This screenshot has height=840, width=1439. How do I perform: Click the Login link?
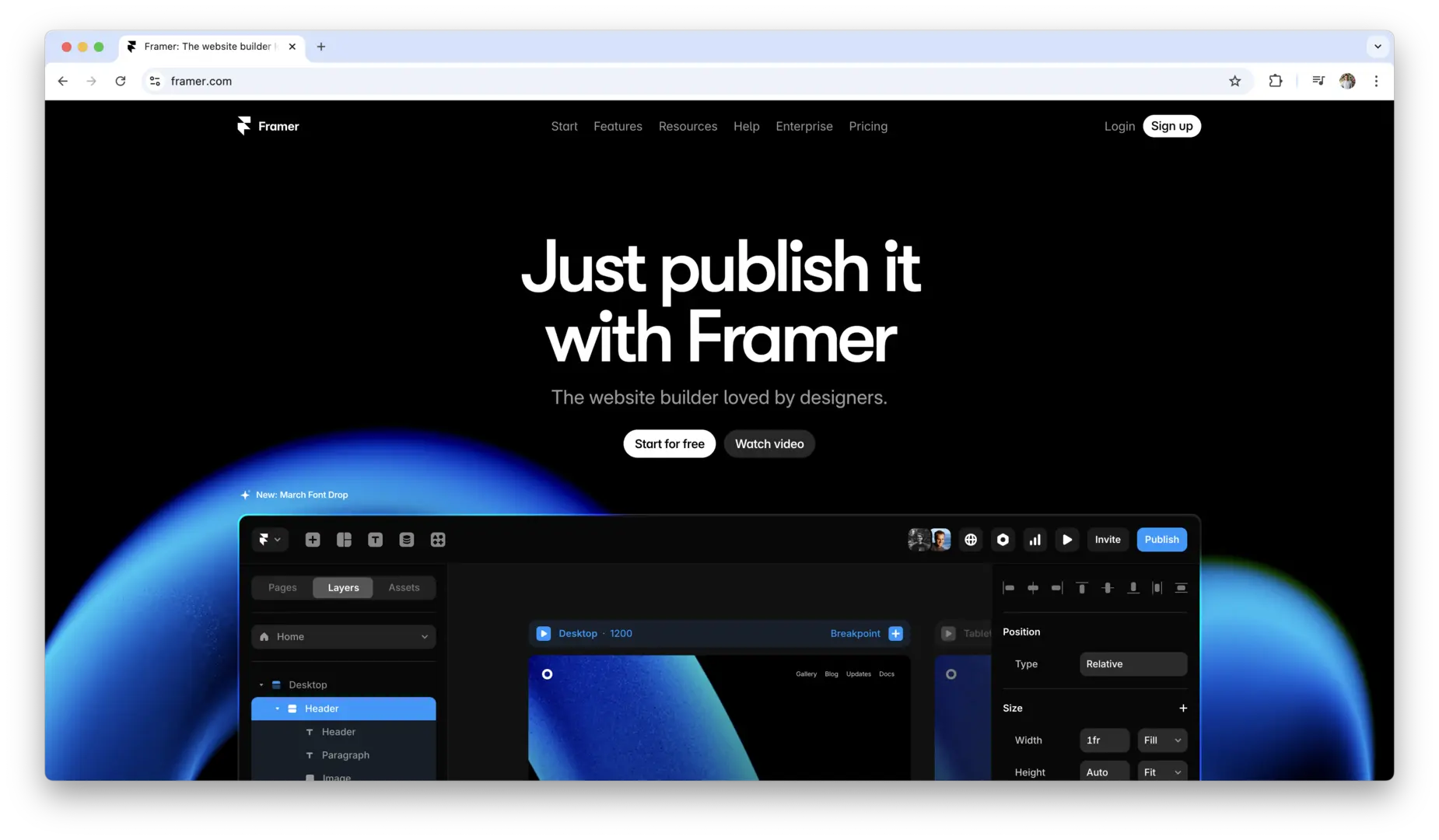pyautogui.click(x=1119, y=126)
